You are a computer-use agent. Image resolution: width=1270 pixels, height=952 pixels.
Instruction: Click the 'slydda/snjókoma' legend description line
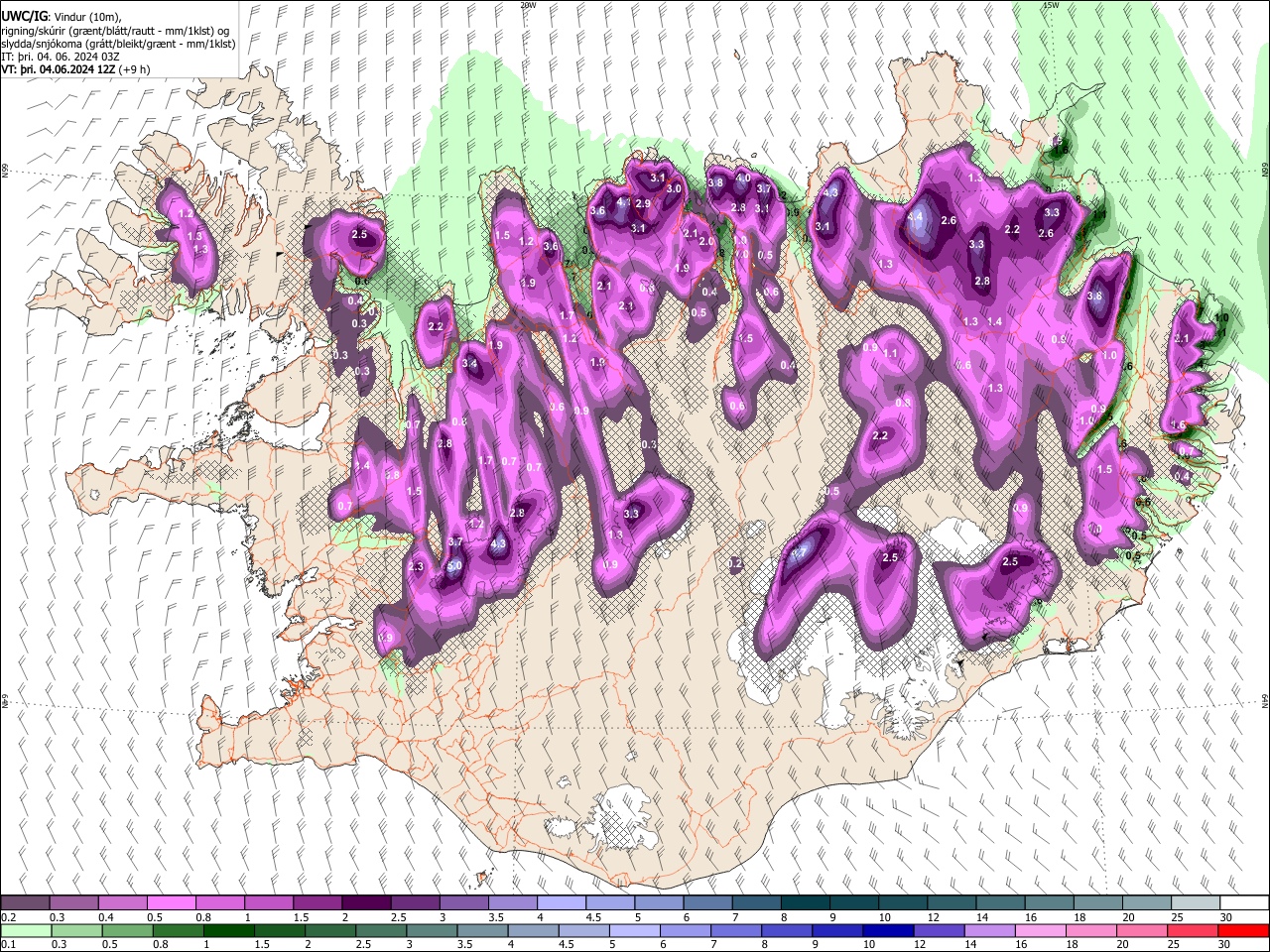[118, 44]
